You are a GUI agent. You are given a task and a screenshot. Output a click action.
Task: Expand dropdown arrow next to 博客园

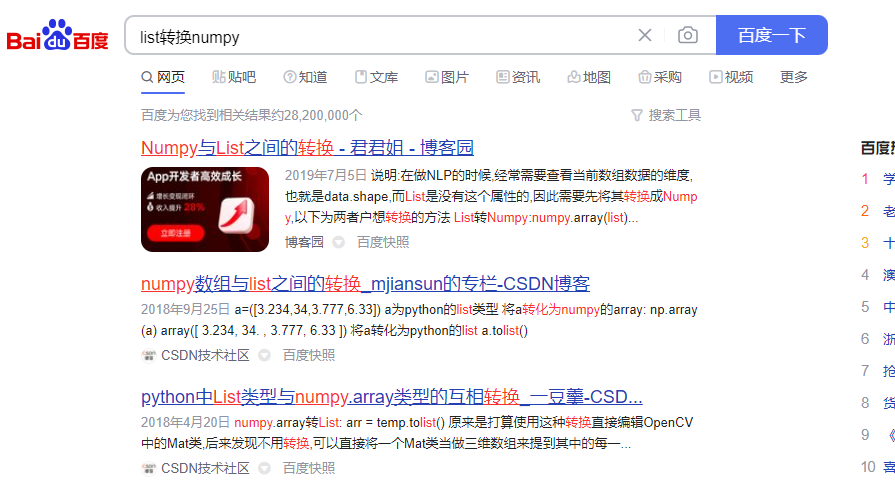338,242
